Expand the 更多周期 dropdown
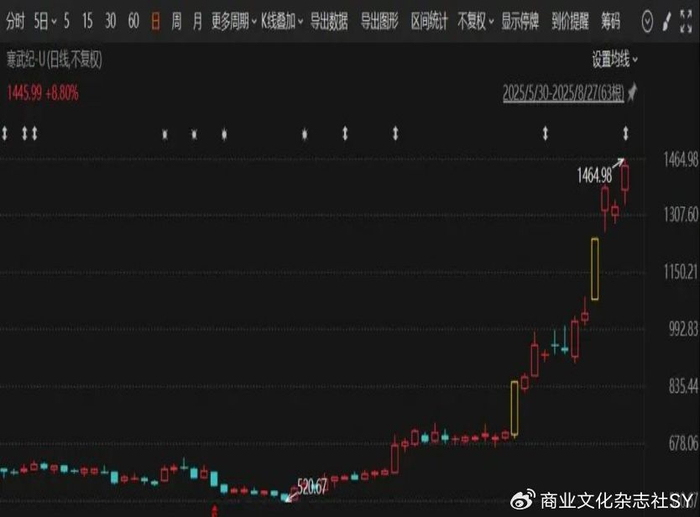 [233, 21]
